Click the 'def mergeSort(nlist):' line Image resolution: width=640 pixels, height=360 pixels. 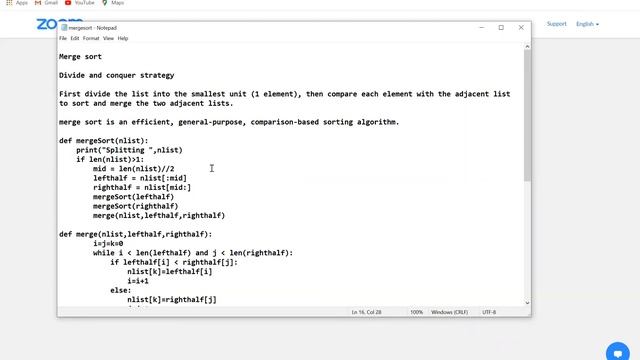104,141
